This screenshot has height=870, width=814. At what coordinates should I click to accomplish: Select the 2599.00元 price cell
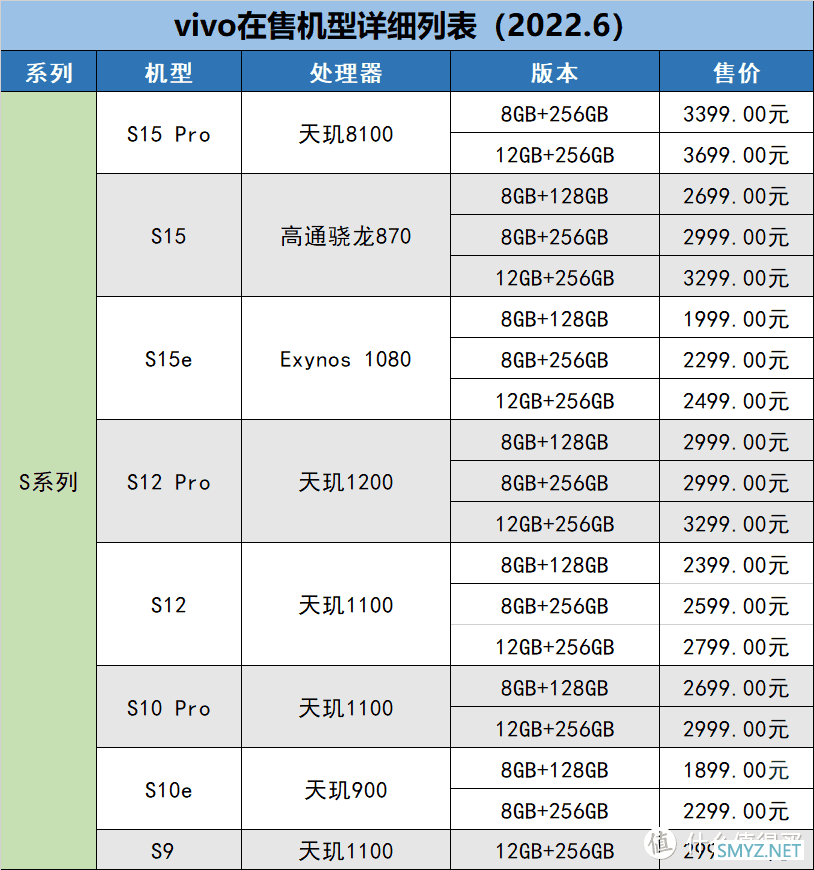coord(736,605)
